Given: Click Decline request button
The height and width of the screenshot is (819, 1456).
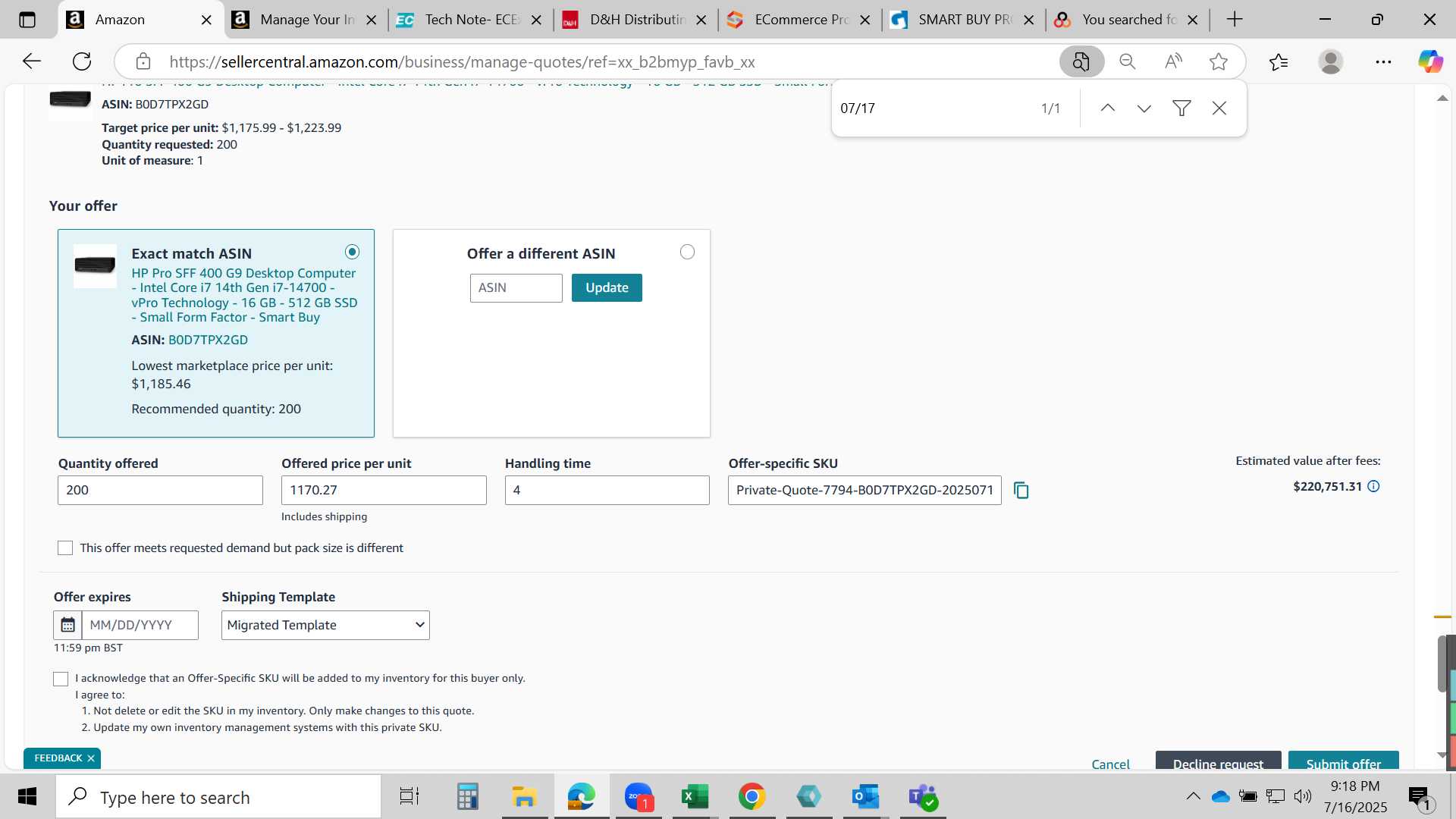Looking at the screenshot, I should point(1218,761).
